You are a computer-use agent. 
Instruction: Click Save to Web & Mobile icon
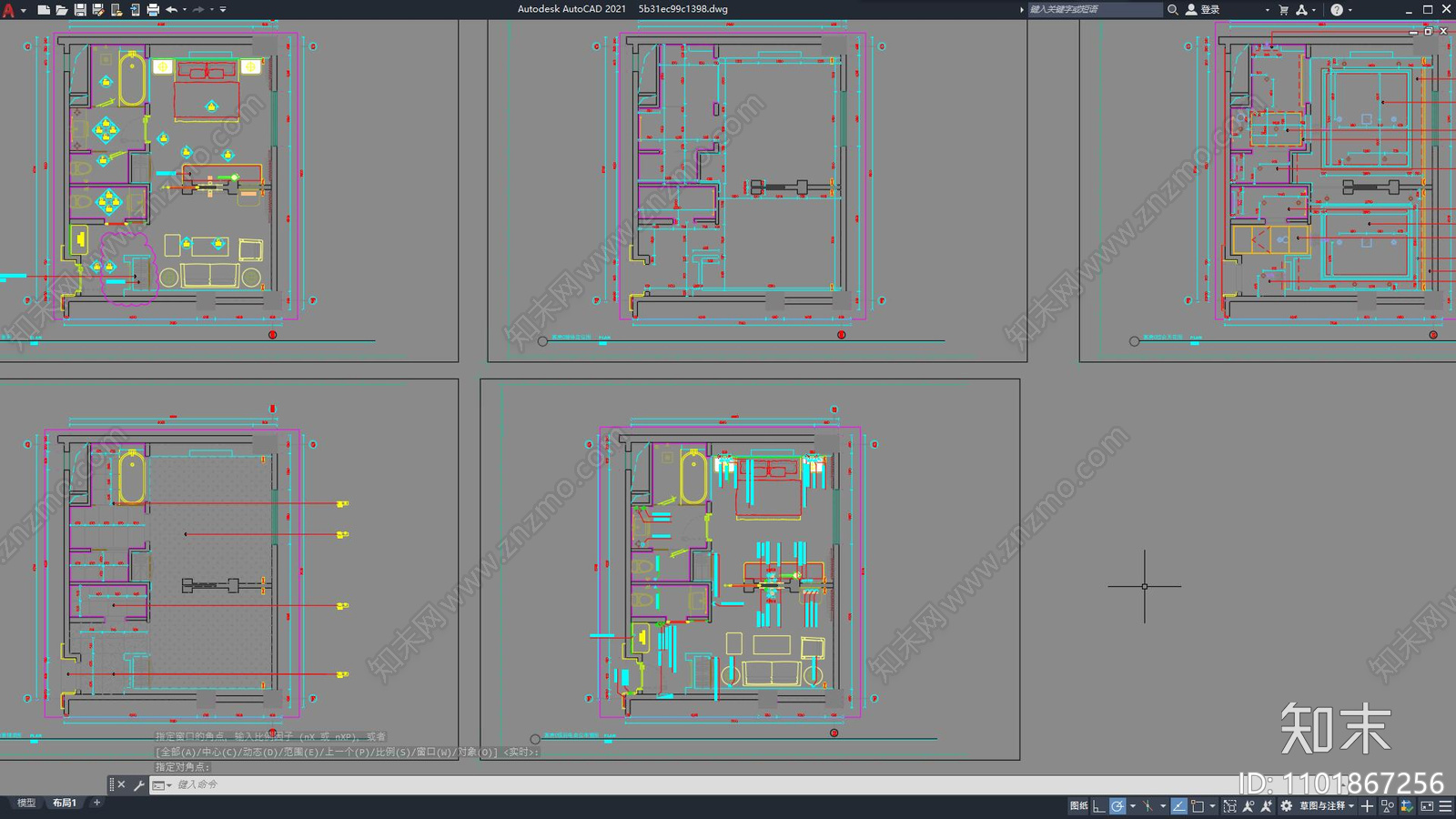click(135, 10)
